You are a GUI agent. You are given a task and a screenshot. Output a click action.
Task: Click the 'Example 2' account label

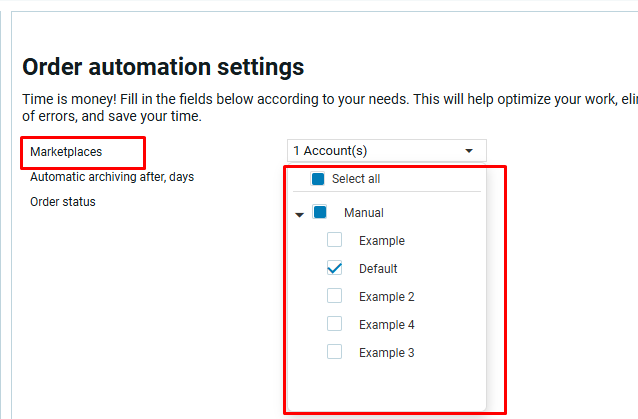point(386,297)
